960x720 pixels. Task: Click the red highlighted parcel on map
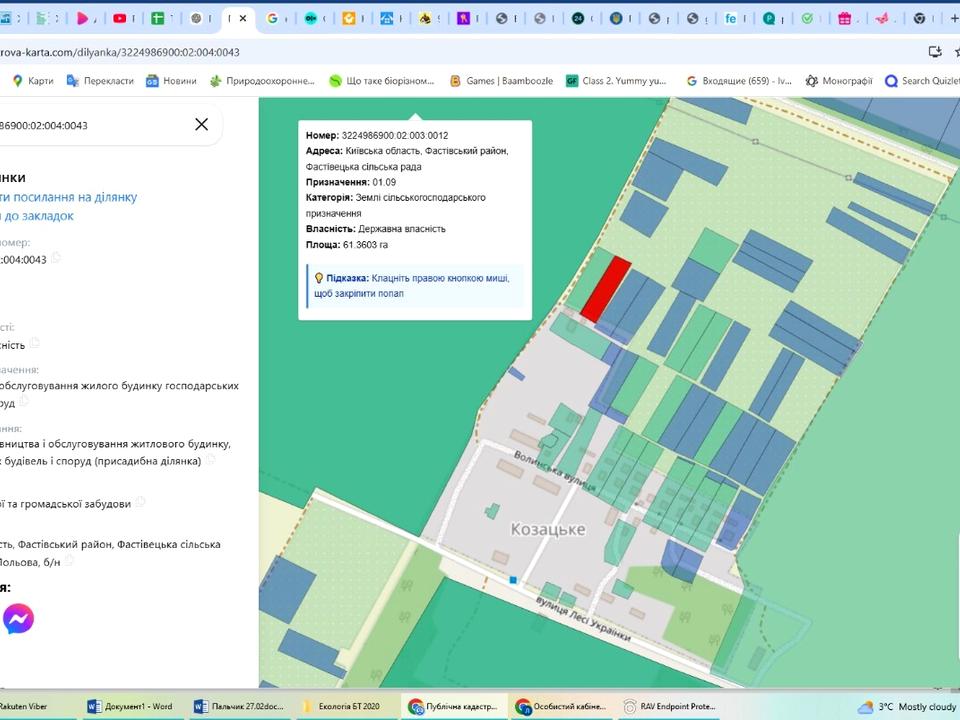607,289
